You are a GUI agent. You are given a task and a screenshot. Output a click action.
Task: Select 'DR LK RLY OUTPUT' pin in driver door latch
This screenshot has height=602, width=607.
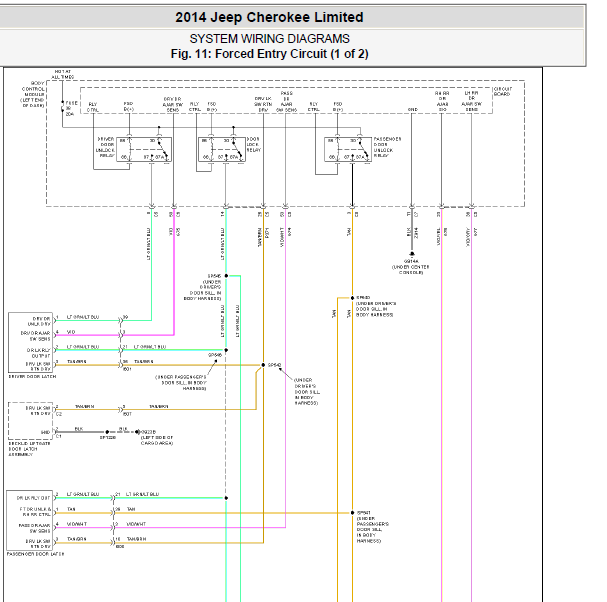tap(39, 353)
